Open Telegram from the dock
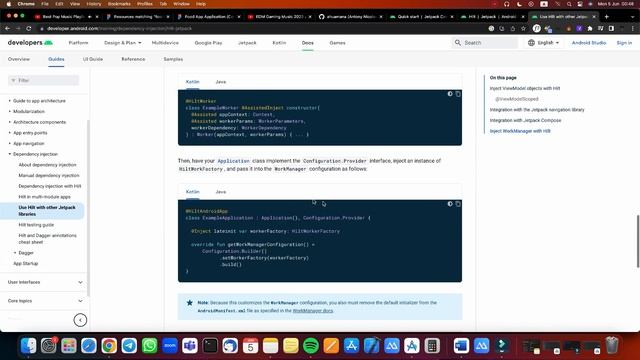 (129, 346)
